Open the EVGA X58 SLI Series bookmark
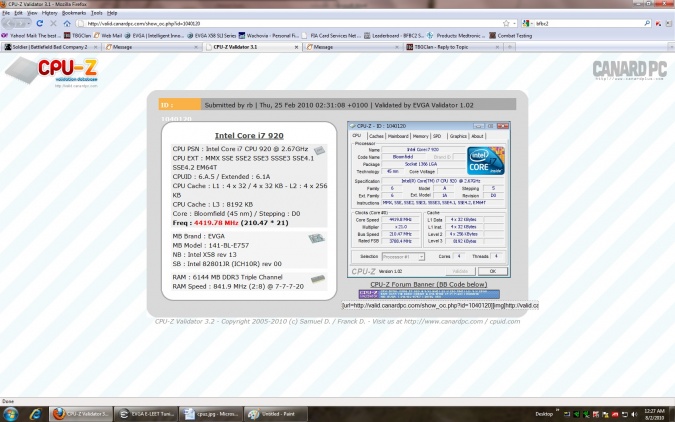675x422 pixels. click(x=212, y=36)
